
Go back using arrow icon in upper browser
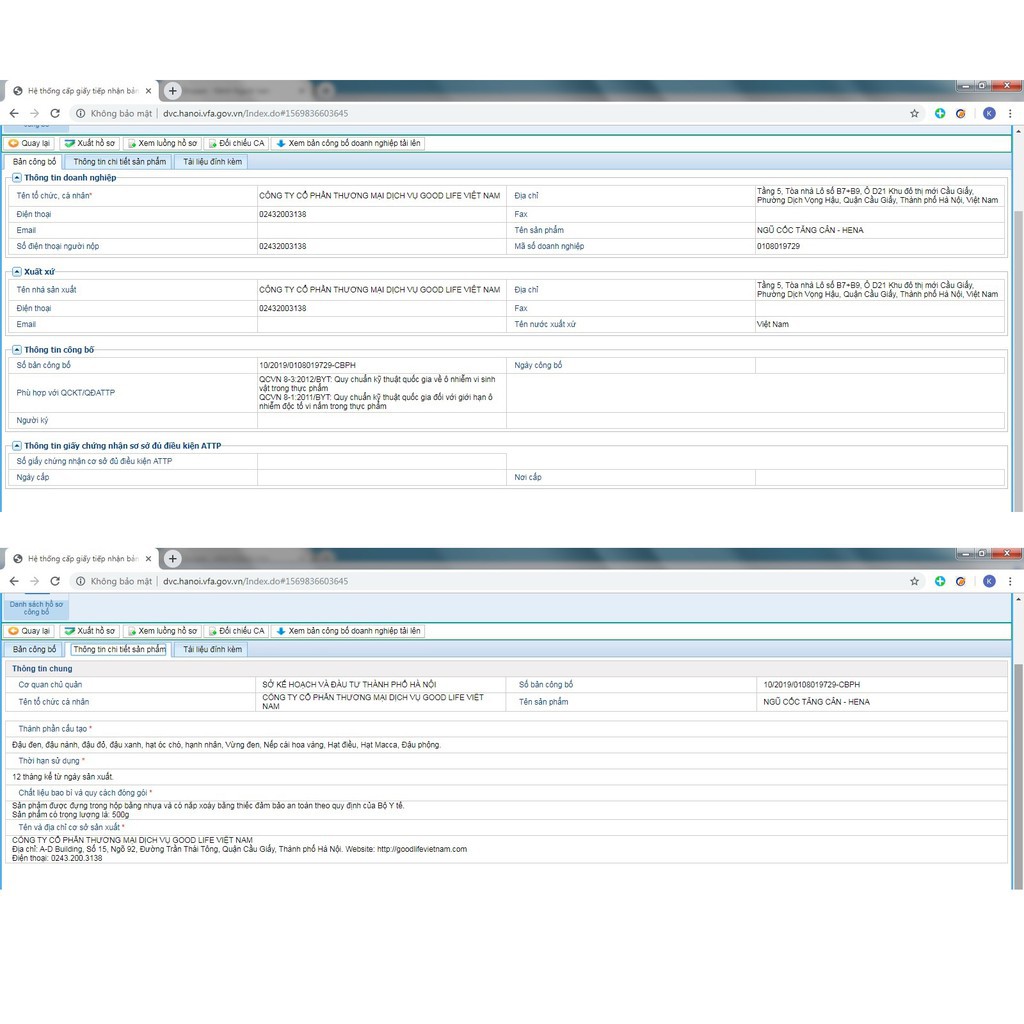click(14, 113)
